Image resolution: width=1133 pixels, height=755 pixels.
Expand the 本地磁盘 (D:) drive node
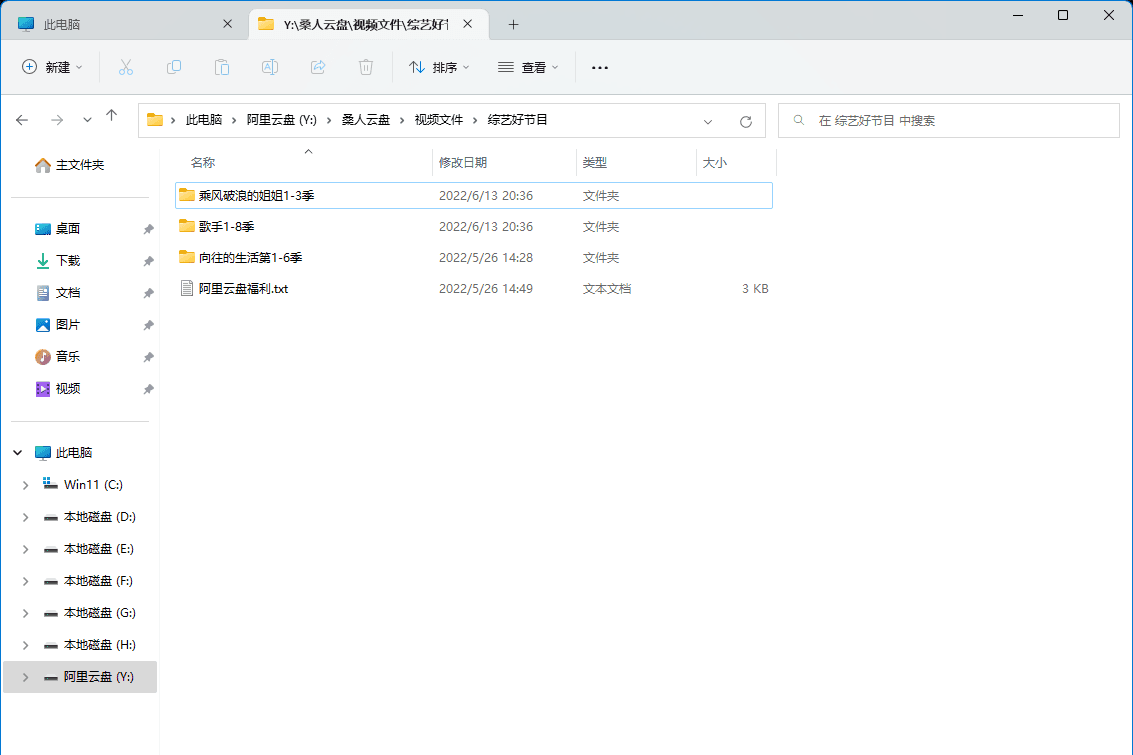[25, 517]
